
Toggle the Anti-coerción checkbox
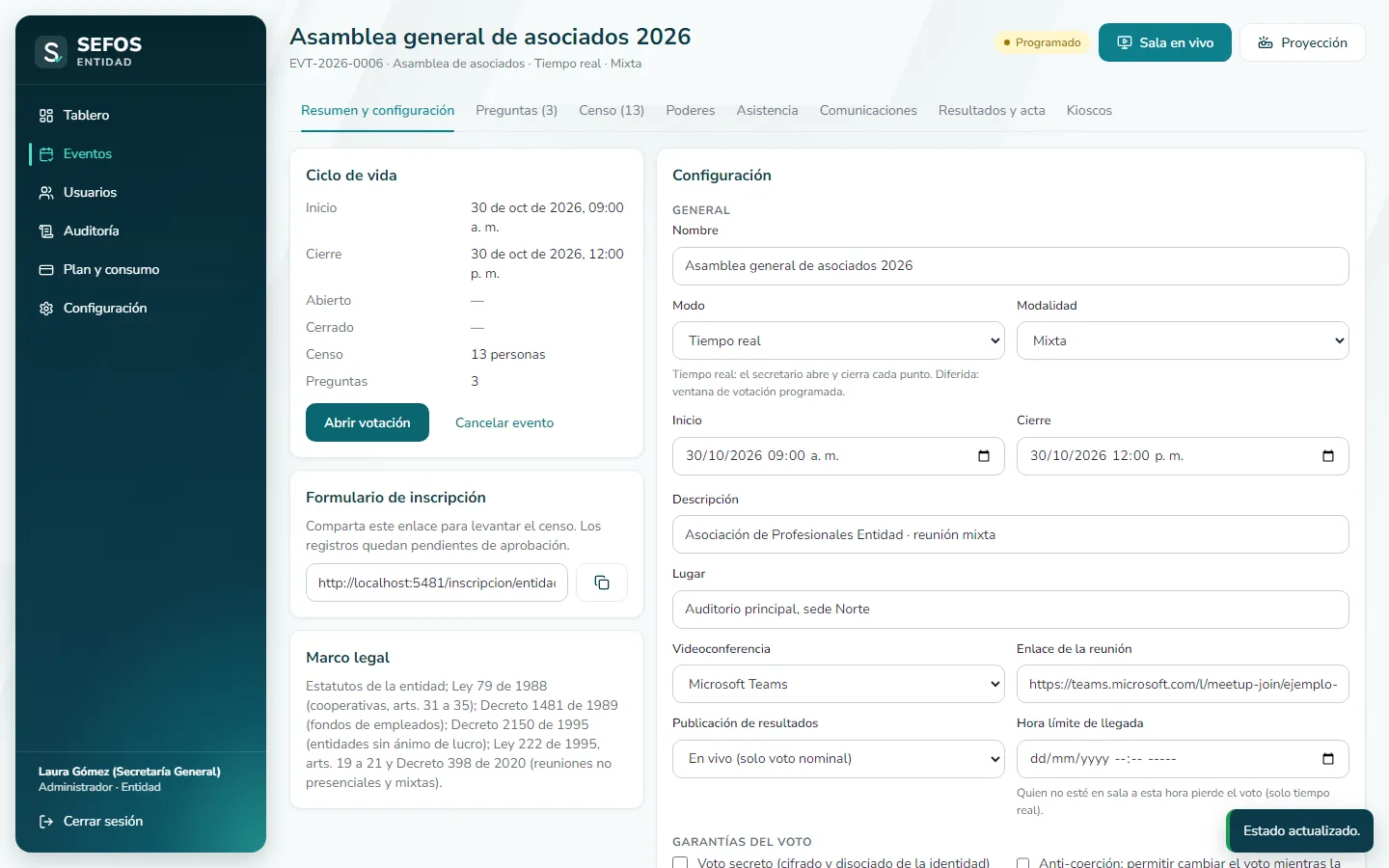(x=1023, y=862)
